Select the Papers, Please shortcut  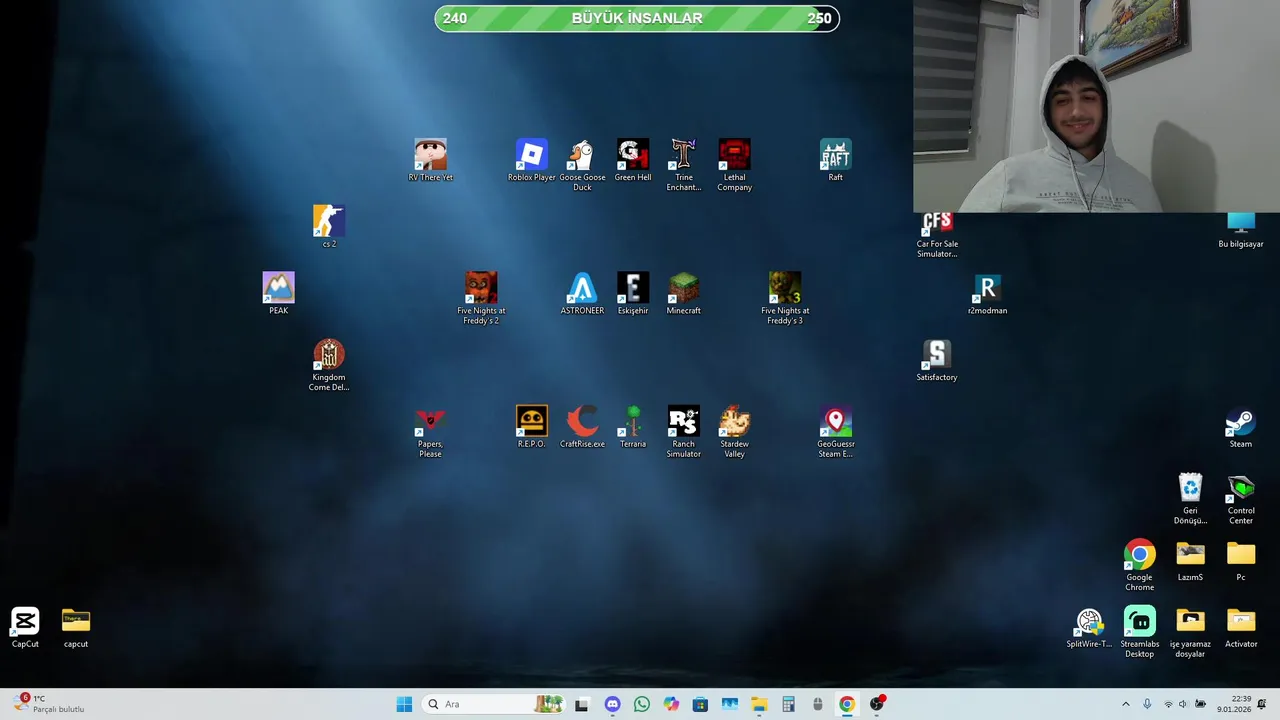pyautogui.click(x=430, y=432)
